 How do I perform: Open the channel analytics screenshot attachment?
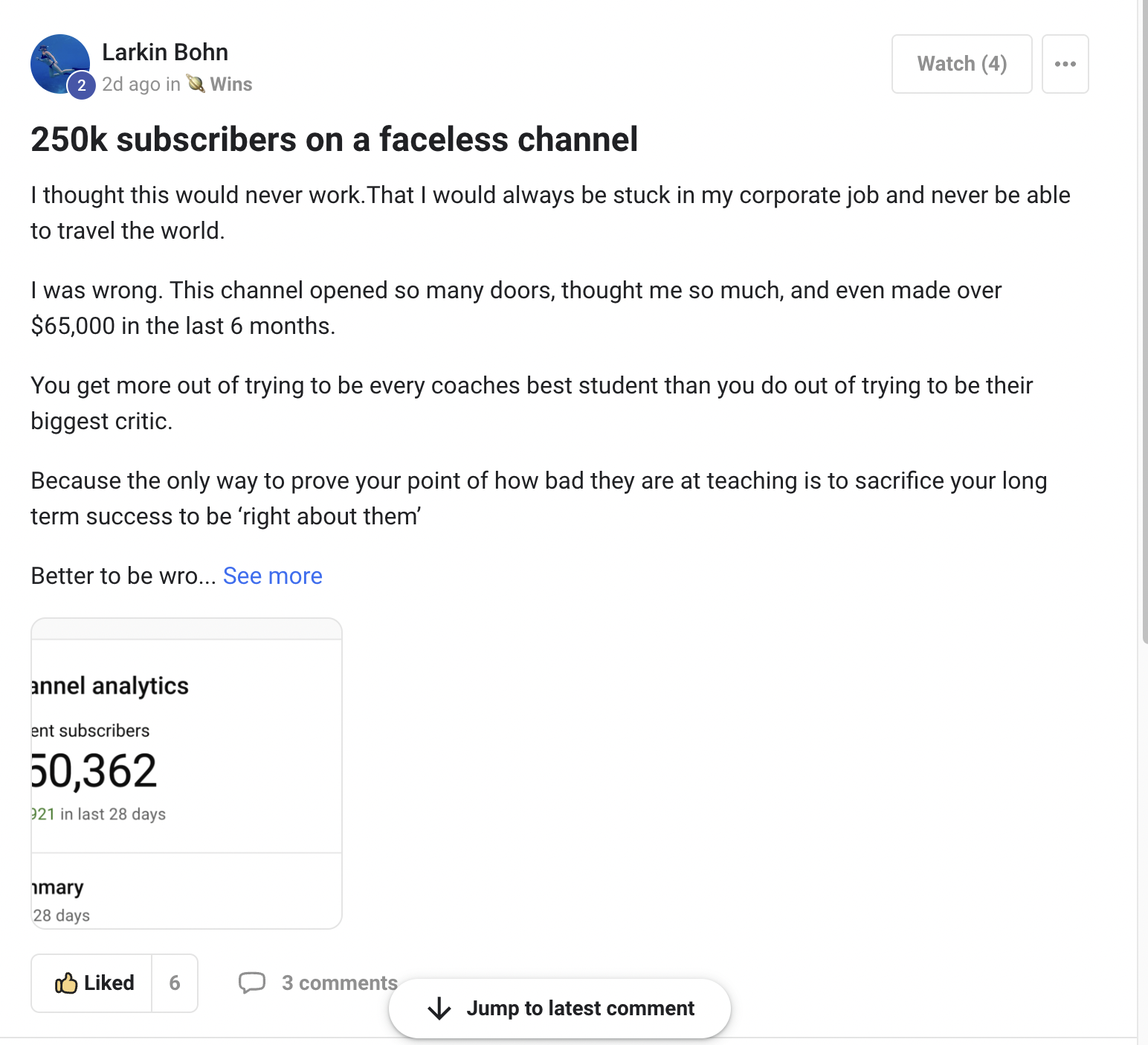pyautogui.click(x=186, y=774)
